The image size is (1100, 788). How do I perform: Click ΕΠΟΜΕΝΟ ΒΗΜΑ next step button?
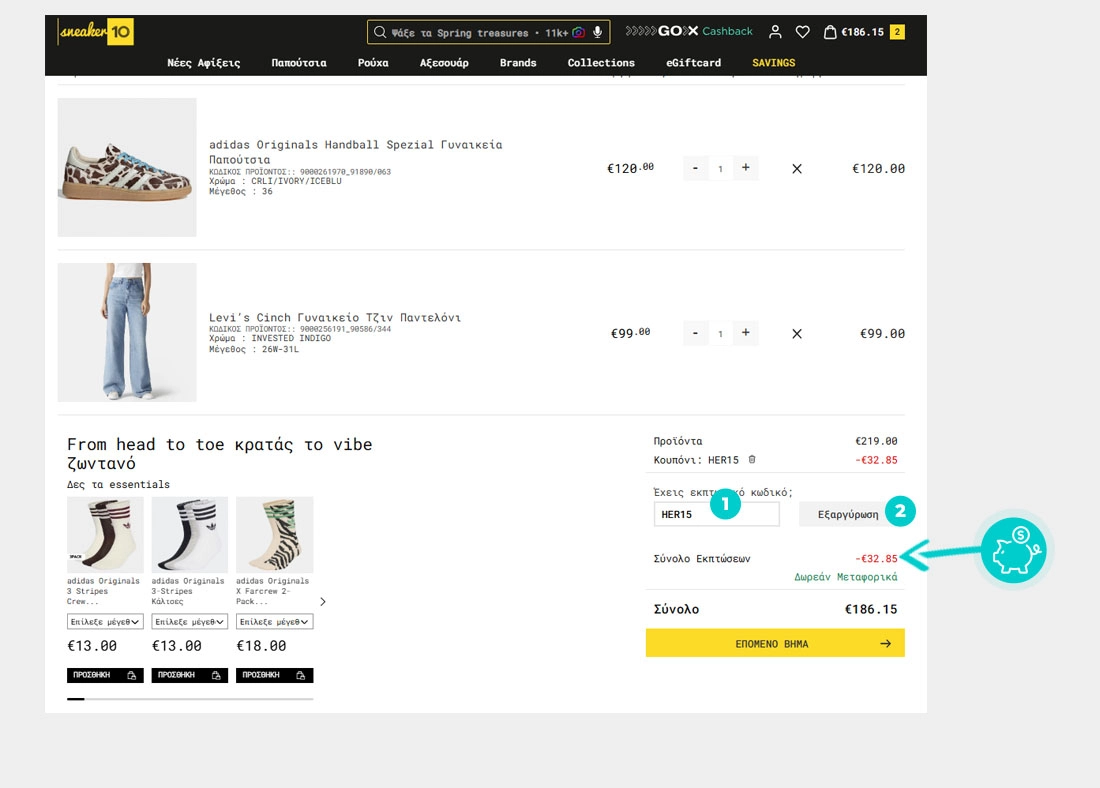coord(775,643)
